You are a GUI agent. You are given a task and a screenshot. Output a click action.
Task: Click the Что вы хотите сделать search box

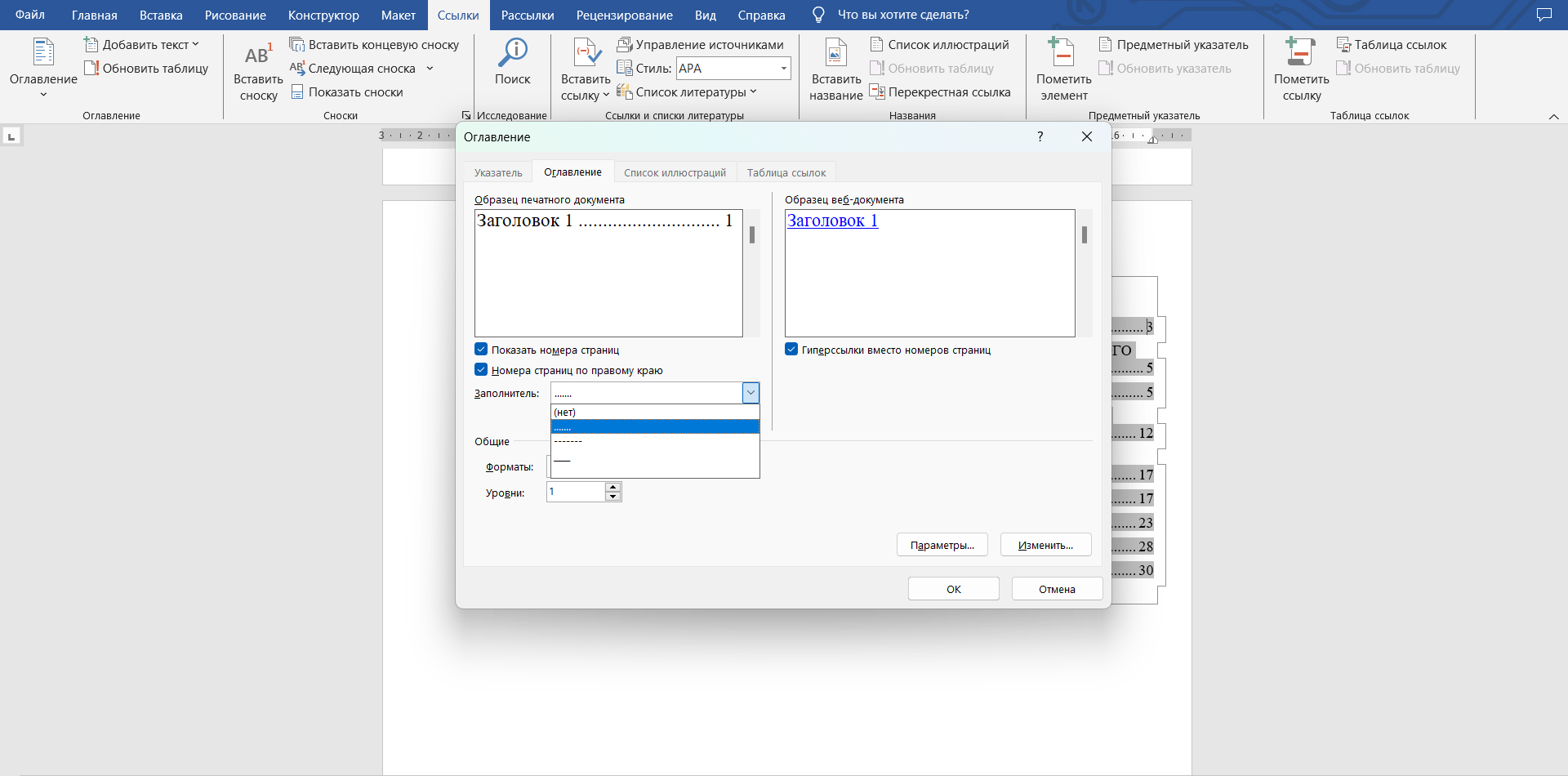pyautogui.click(x=903, y=15)
